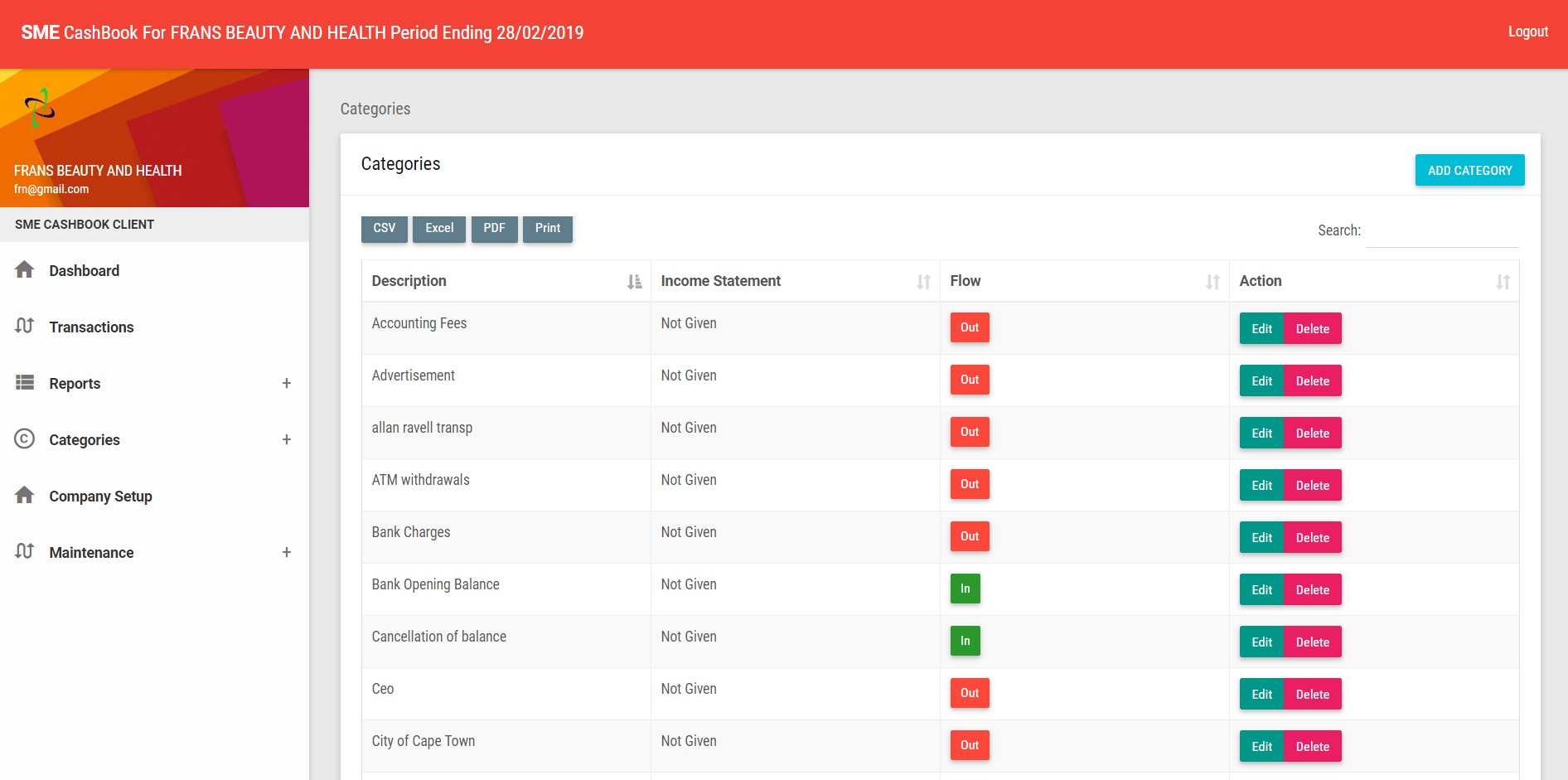Delete the City of Cape Town category
The width and height of the screenshot is (1568, 780).
click(x=1313, y=746)
